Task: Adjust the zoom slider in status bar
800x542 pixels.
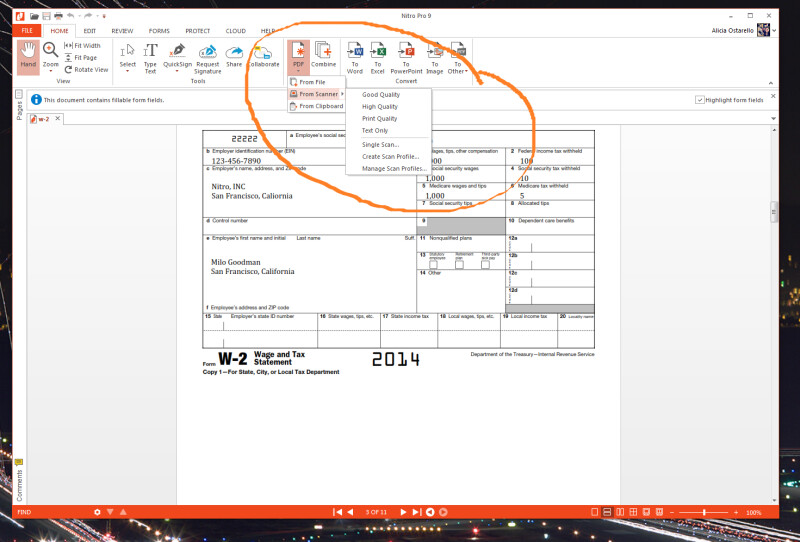Action: point(704,512)
